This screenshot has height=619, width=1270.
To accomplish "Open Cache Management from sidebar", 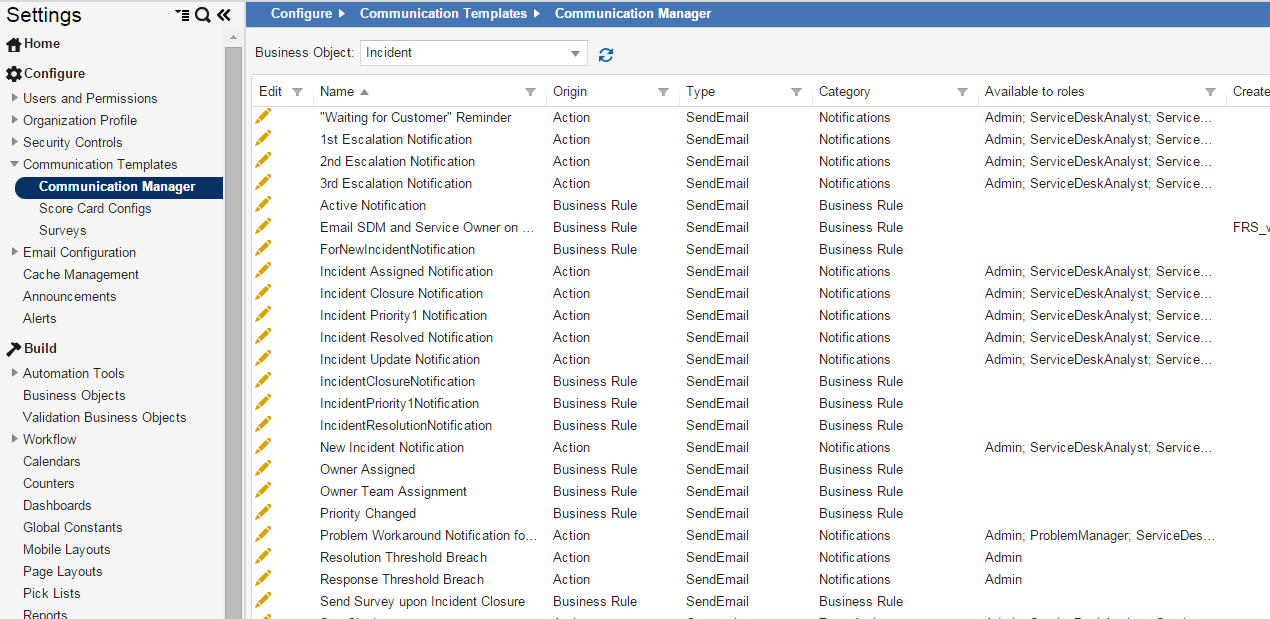I will 81,274.
